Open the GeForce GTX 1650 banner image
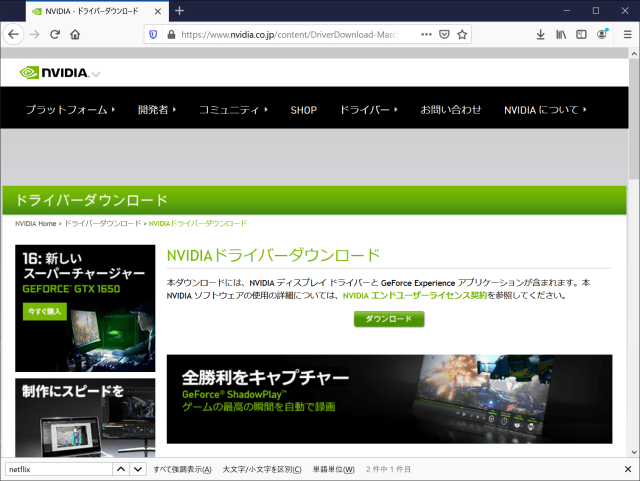 point(85,308)
